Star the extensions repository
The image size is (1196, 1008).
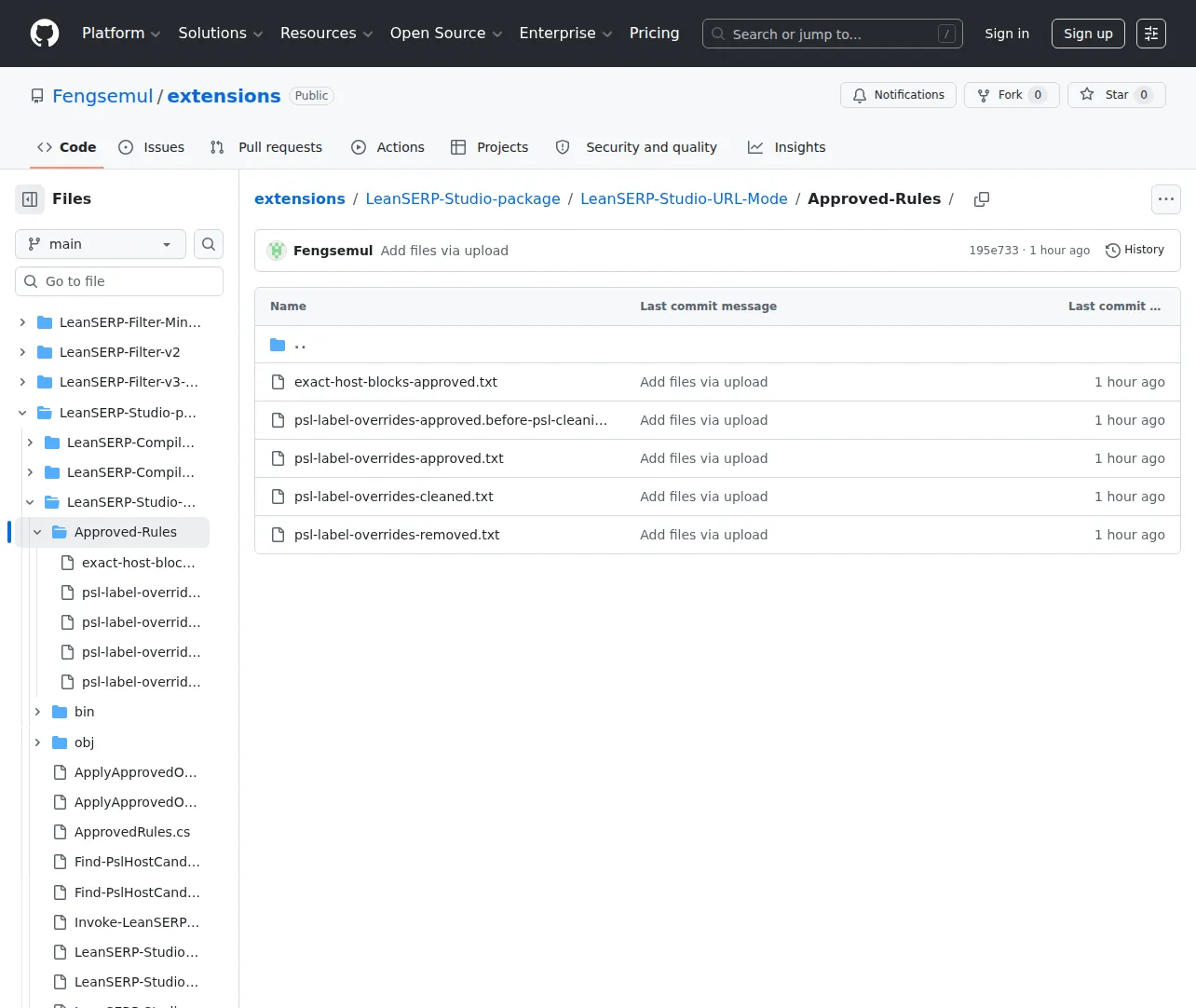pyautogui.click(x=1117, y=95)
